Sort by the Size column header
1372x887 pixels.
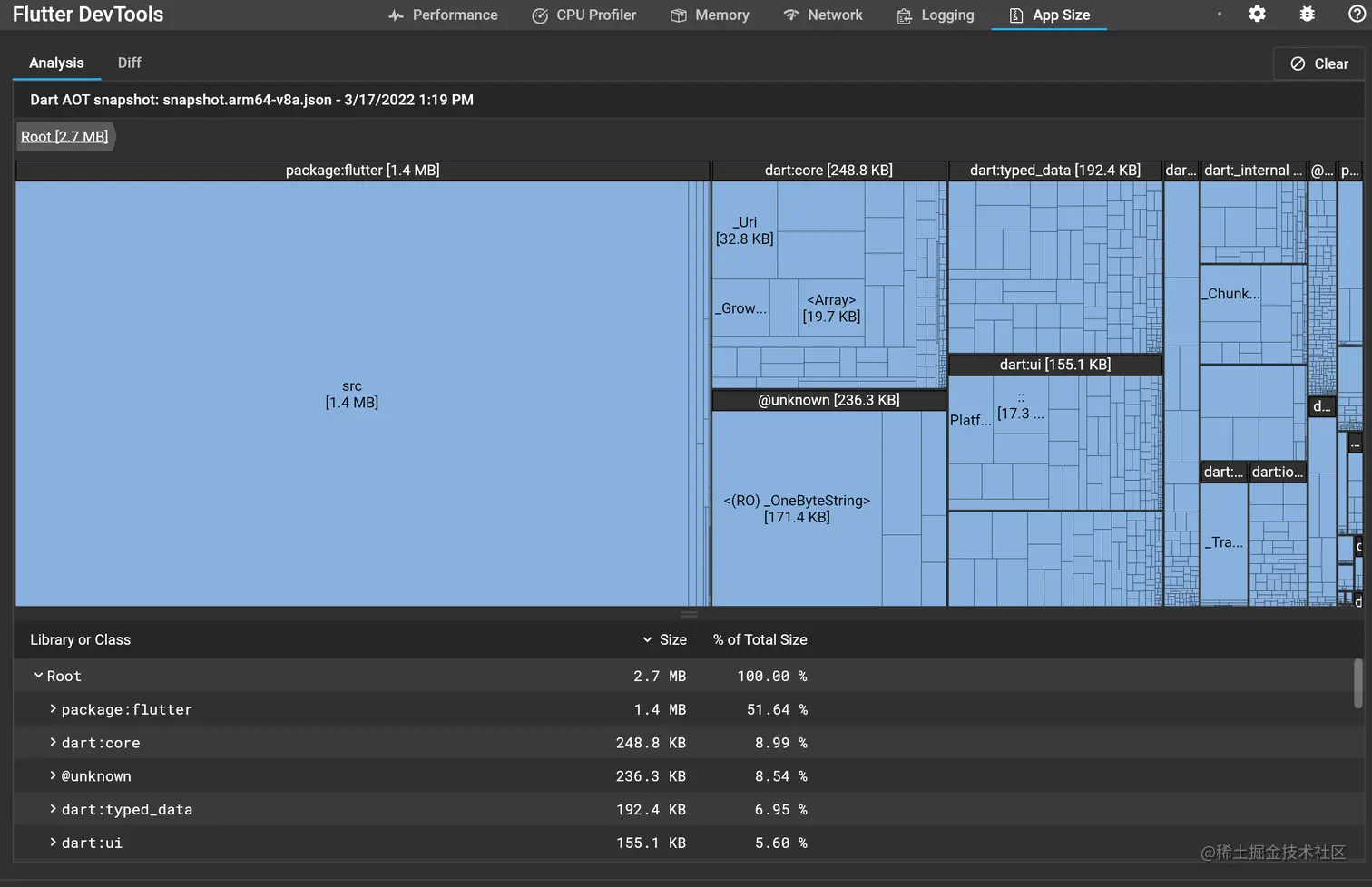[664, 639]
